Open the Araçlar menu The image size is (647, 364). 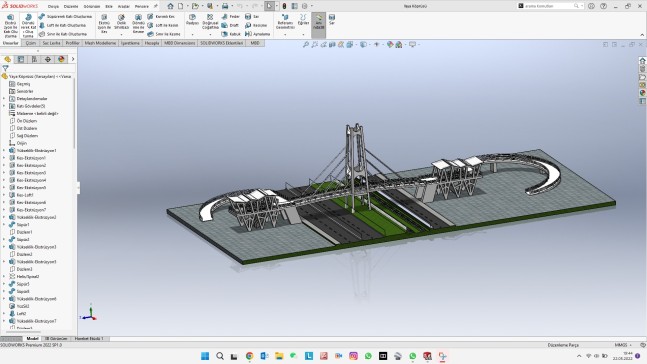(124, 6)
